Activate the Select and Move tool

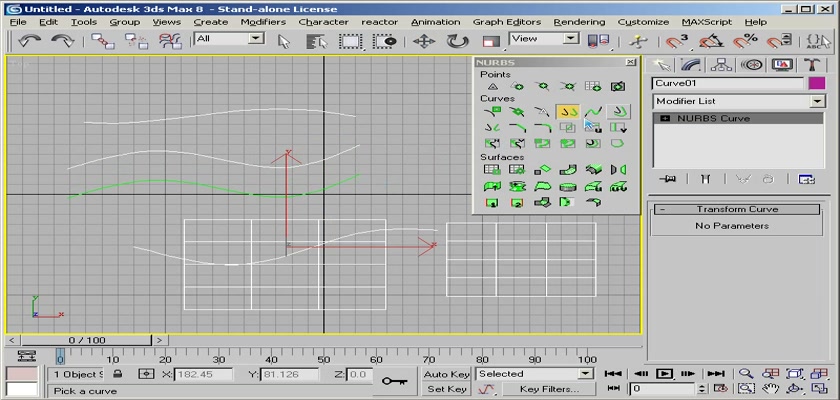[424, 41]
